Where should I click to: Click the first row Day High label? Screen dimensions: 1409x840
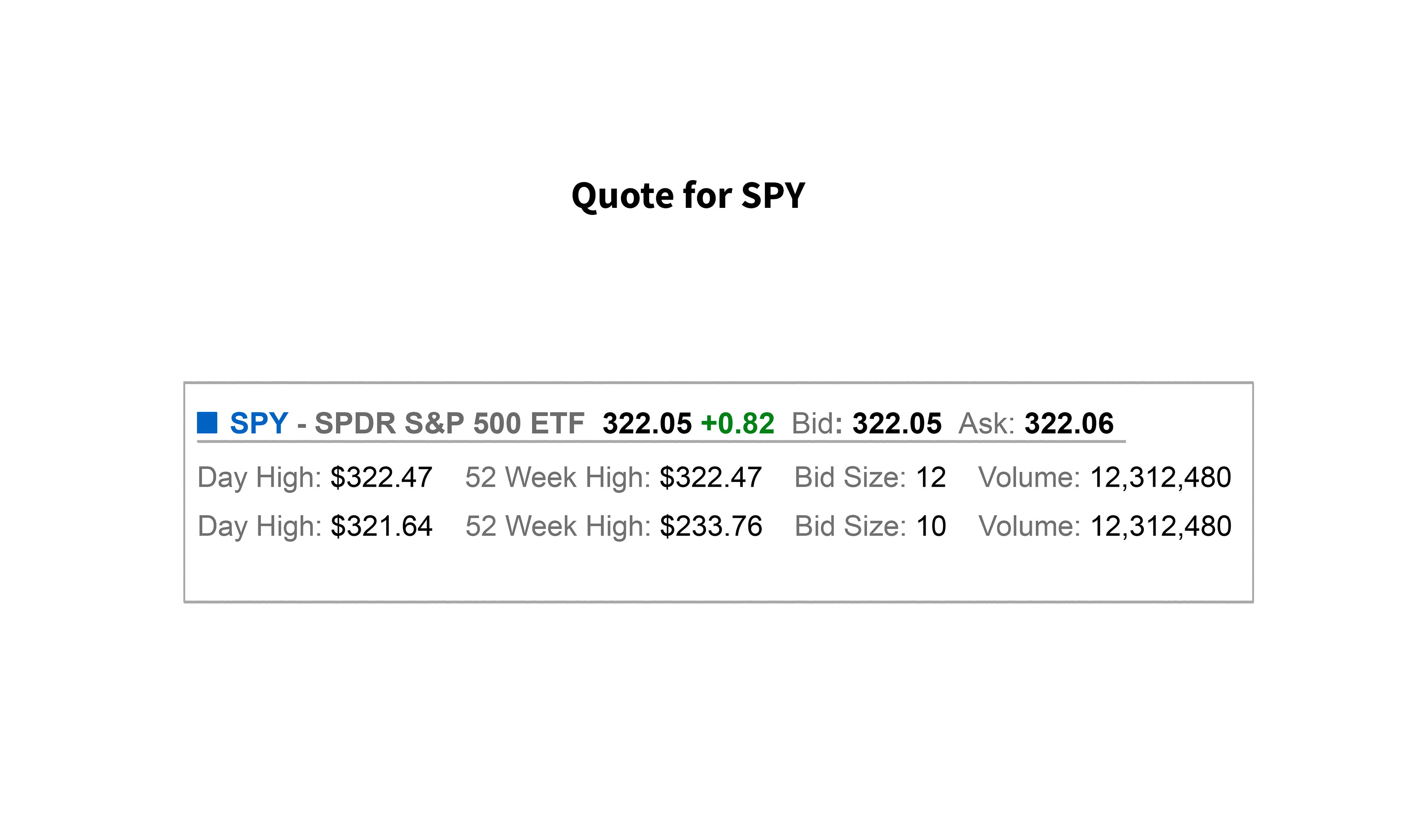tap(259, 477)
